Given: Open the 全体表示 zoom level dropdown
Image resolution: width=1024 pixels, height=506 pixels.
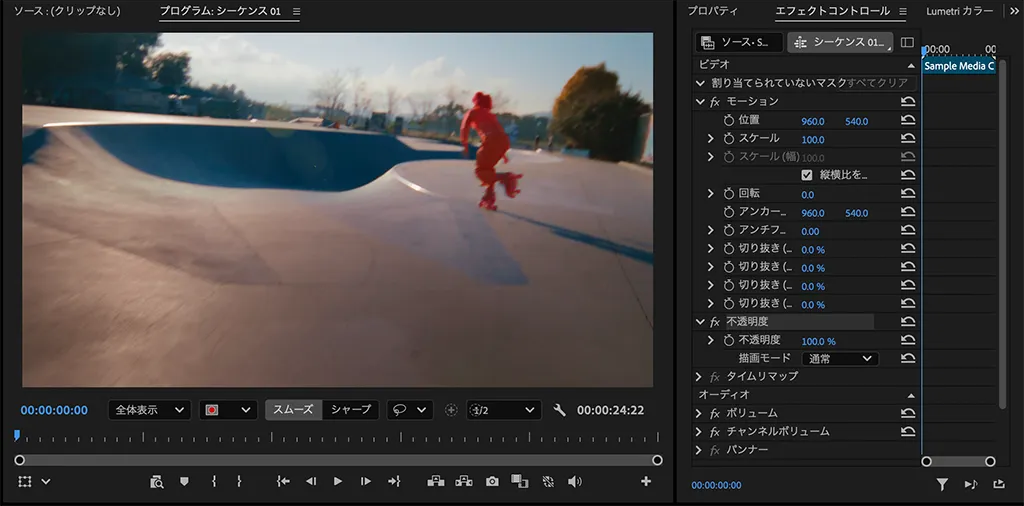Looking at the screenshot, I should (x=149, y=410).
